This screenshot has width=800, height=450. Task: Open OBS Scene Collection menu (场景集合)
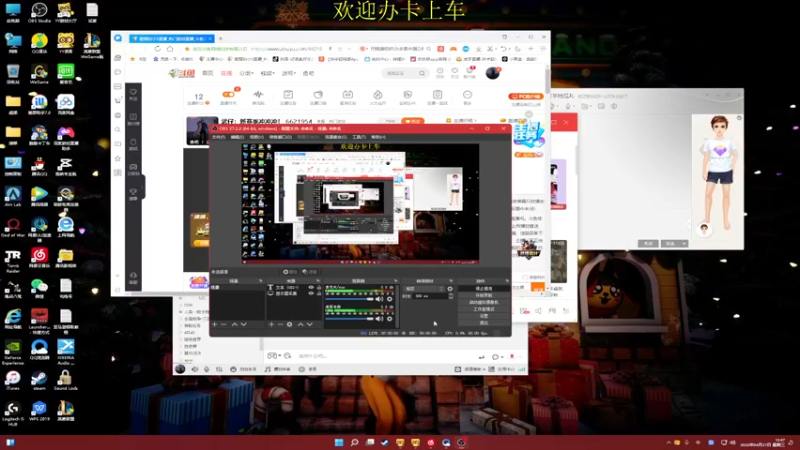click(x=335, y=137)
